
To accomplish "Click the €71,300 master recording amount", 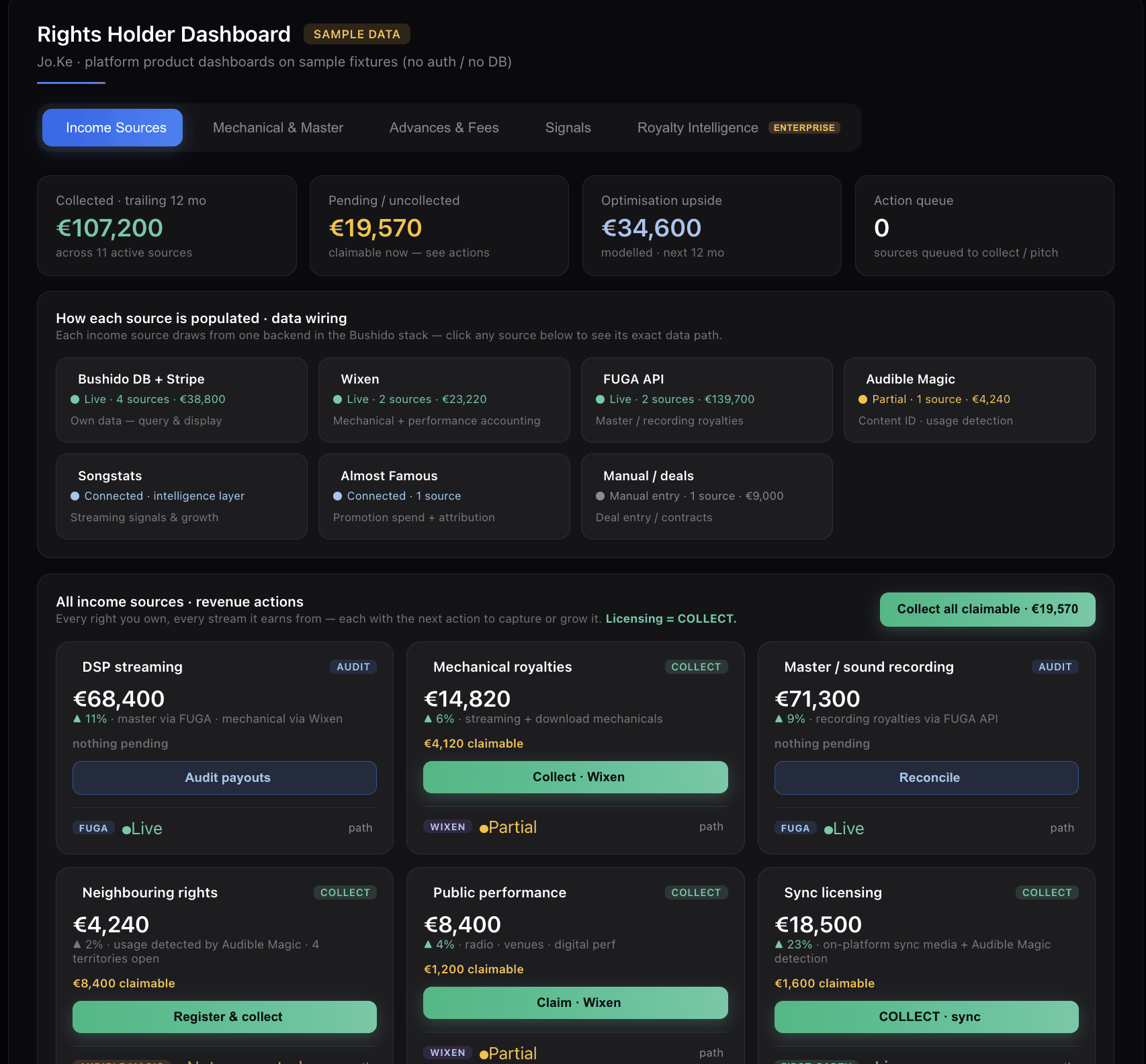I will [x=817, y=699].
